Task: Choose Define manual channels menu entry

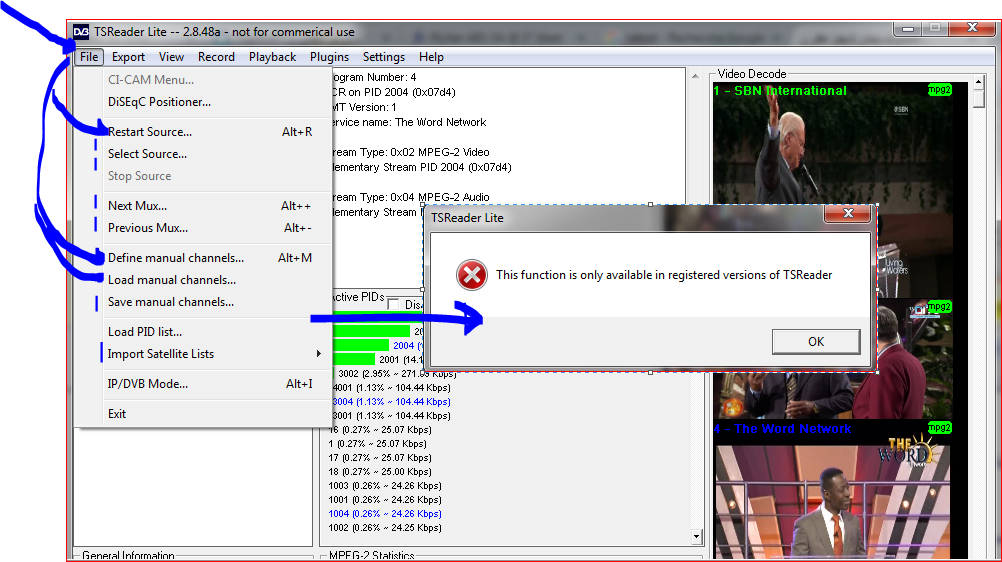Action: pos(176,258)
